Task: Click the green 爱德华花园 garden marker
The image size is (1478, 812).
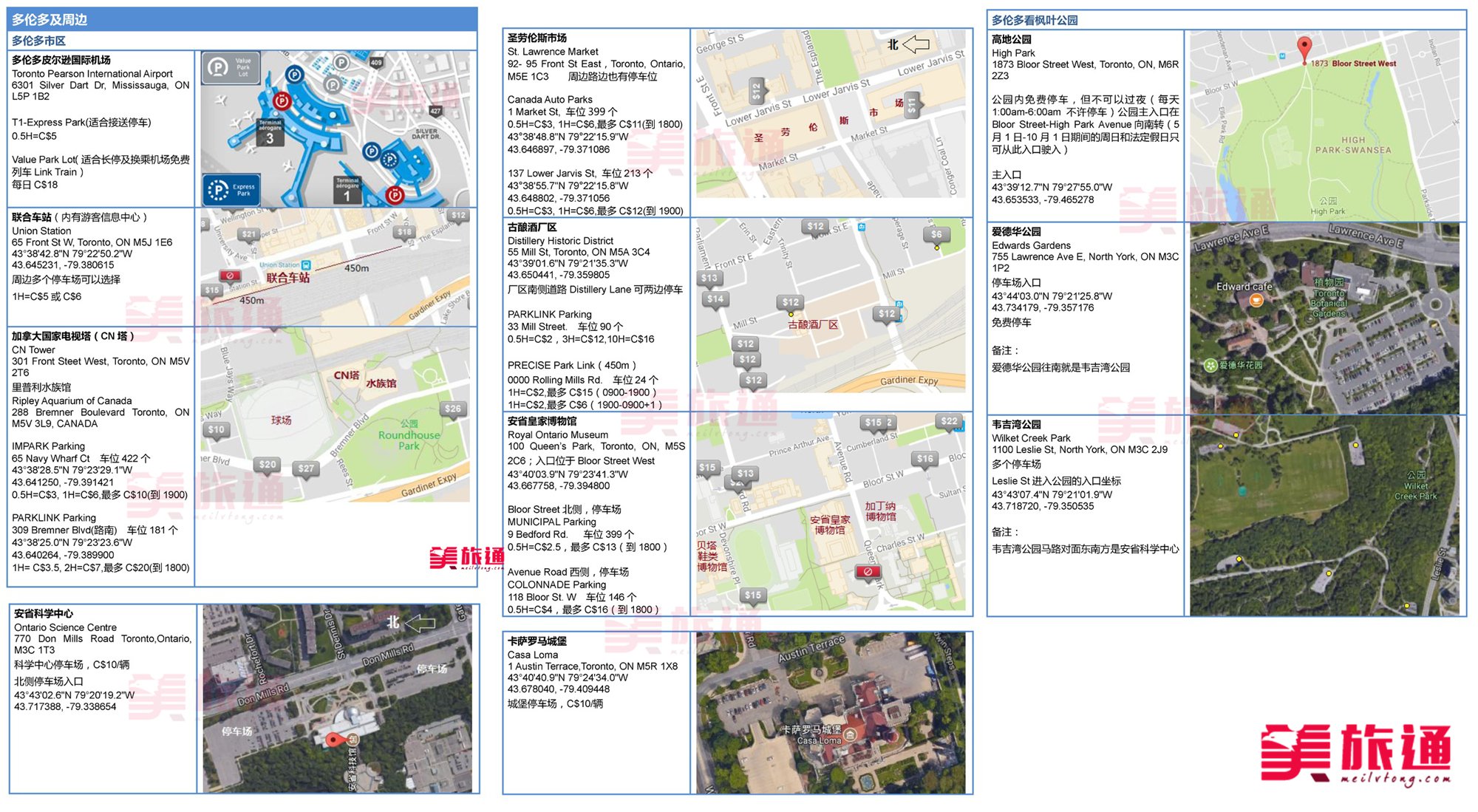Action: [1210, 365]
